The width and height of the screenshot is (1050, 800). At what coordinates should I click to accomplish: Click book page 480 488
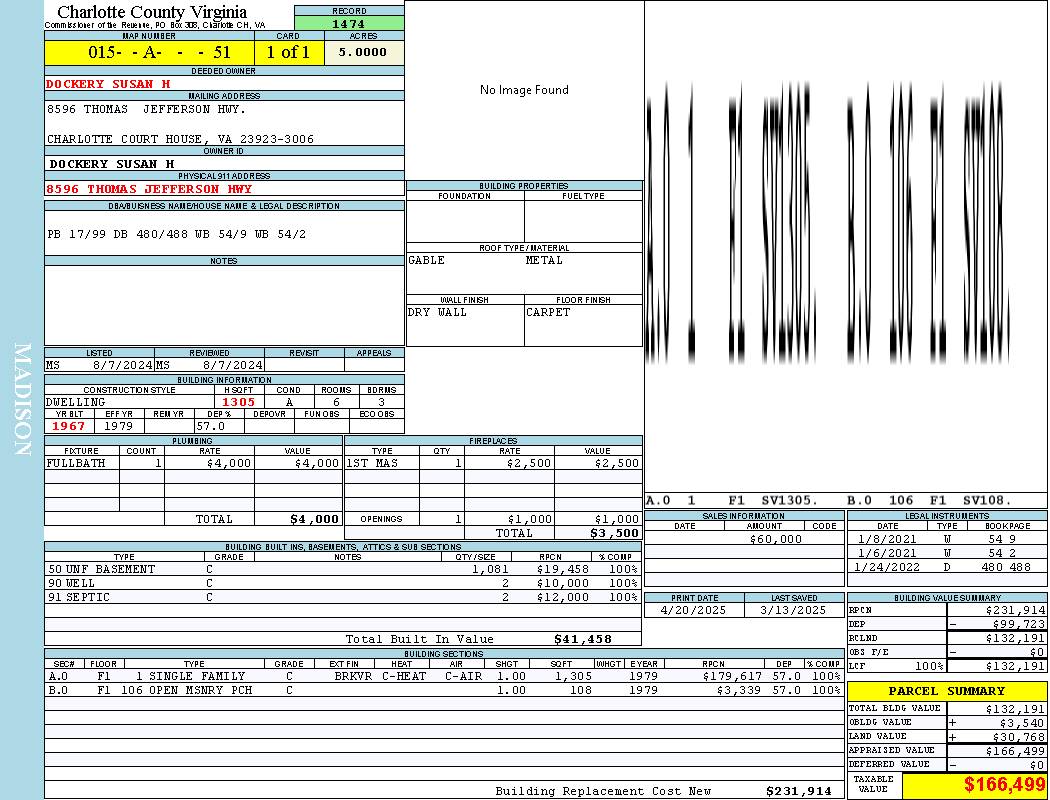[1008, 567]
